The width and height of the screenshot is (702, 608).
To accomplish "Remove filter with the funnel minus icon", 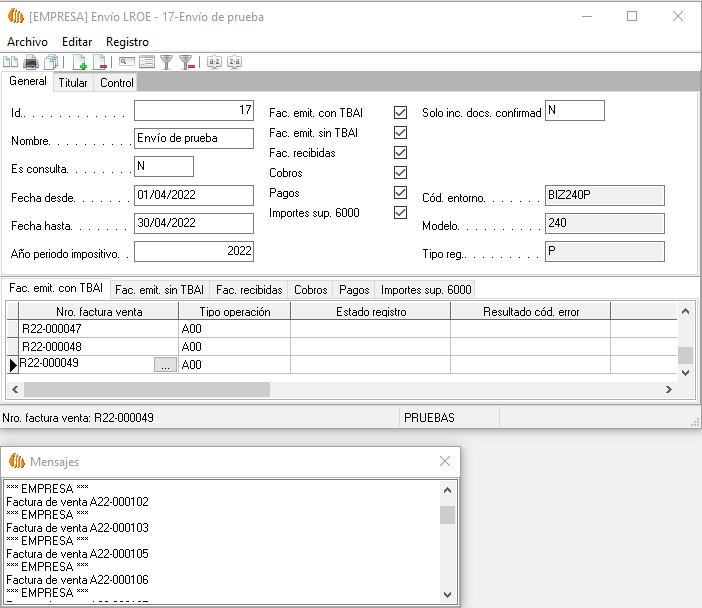I will (186, 62).
